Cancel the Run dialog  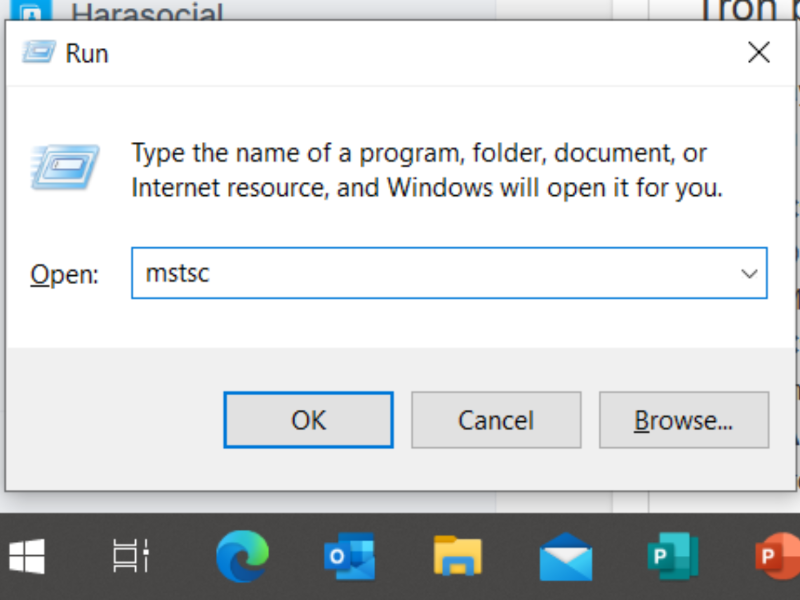pyautogui.click(x=496, y=420)
